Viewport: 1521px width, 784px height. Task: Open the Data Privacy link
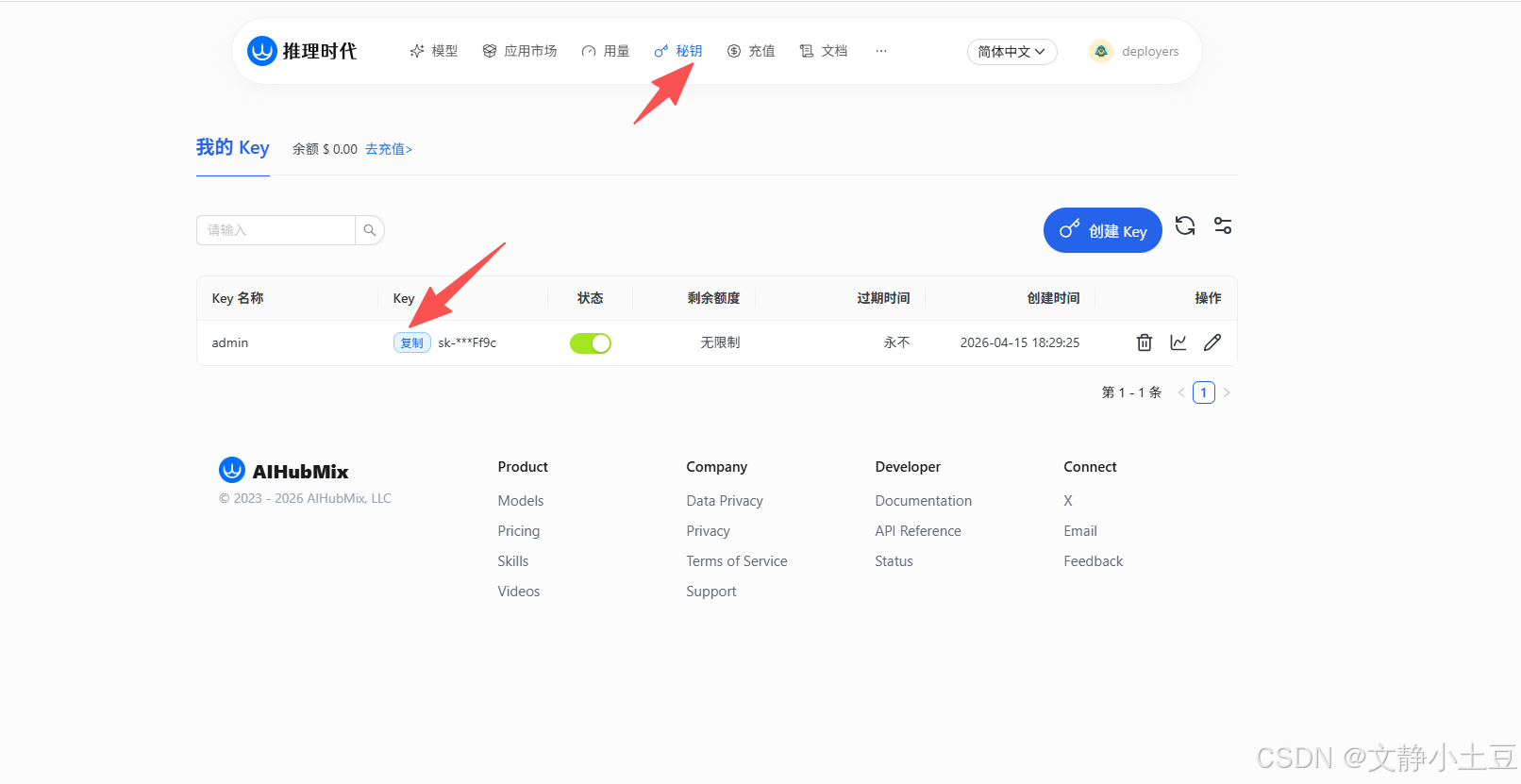click(x=725, y=501)
